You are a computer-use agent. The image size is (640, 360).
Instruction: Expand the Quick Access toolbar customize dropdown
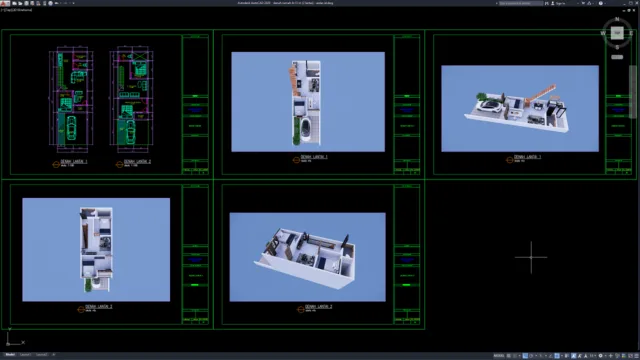[x=73, y=3]
